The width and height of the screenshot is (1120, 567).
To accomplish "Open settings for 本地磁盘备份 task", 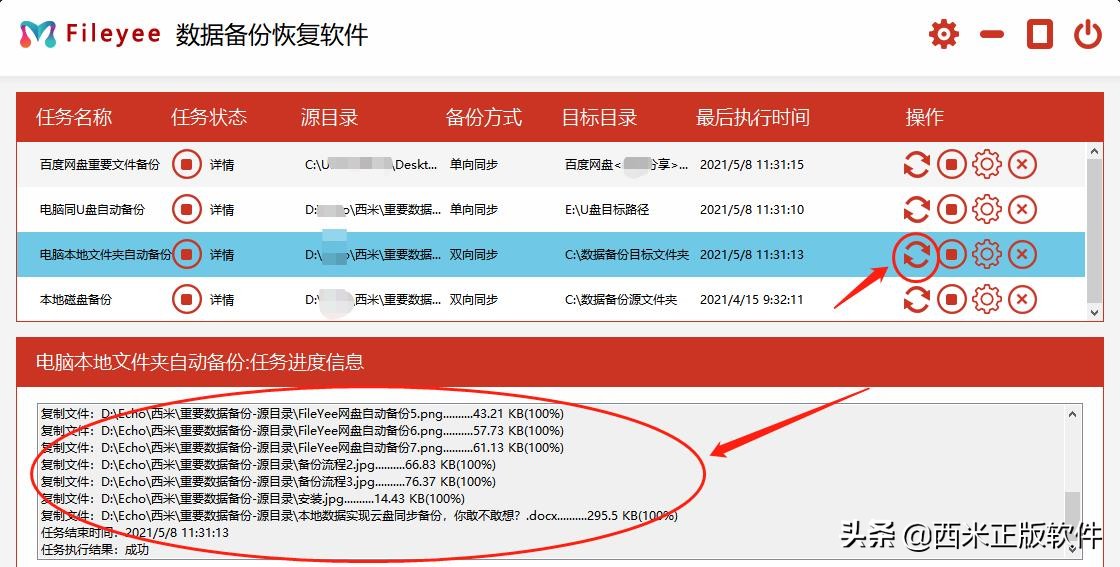I will click(987, 299).
